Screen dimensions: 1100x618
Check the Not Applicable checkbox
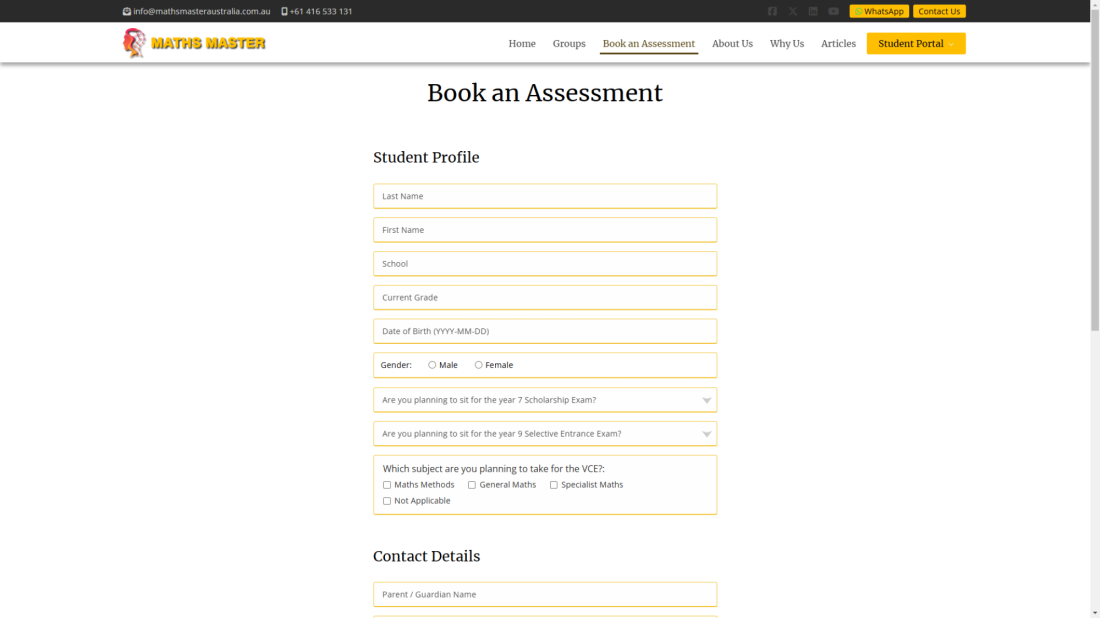click(387, 501)
